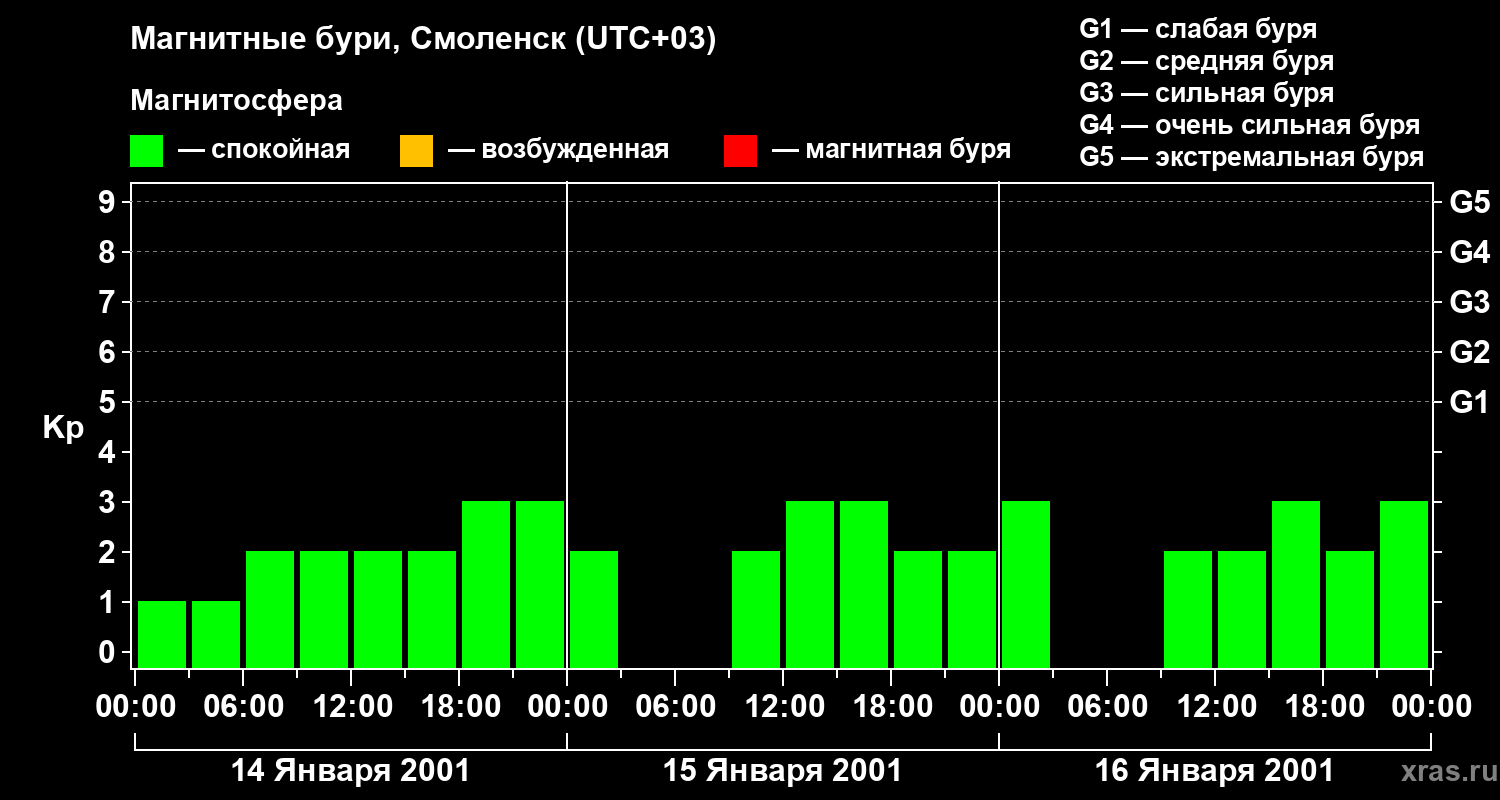Click the right-axis 'G1' level label
The image size is (1500, 800).
[1469, 402]
